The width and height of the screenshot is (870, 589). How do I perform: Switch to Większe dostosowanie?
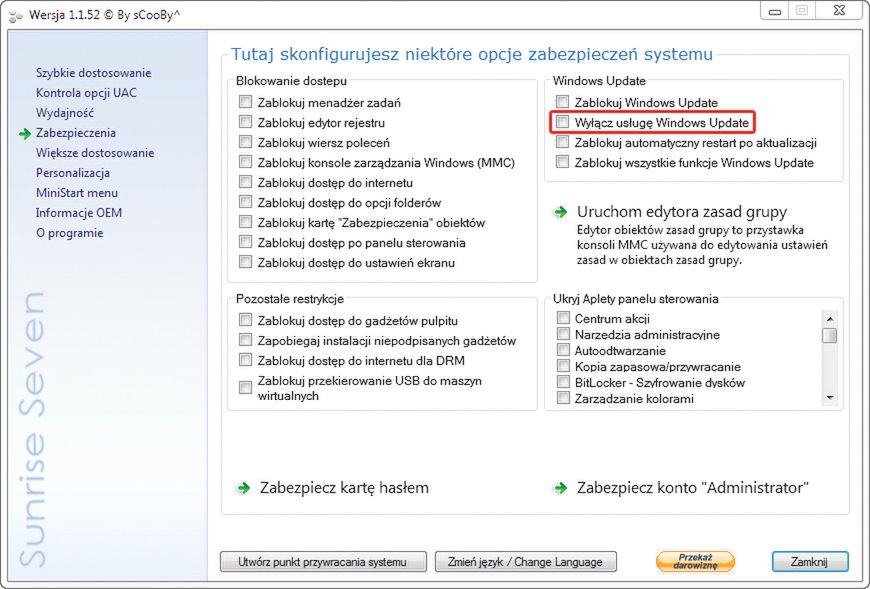95,153
